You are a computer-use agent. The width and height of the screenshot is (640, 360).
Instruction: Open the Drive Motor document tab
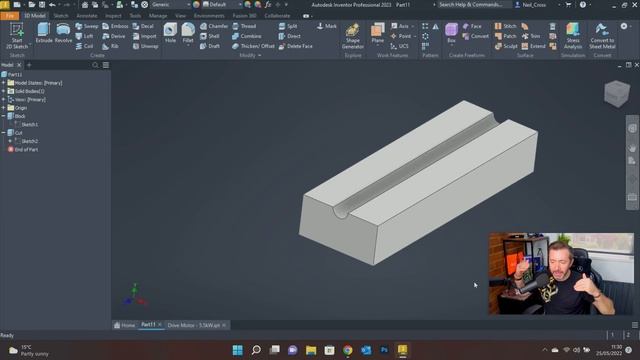point(193,325)
